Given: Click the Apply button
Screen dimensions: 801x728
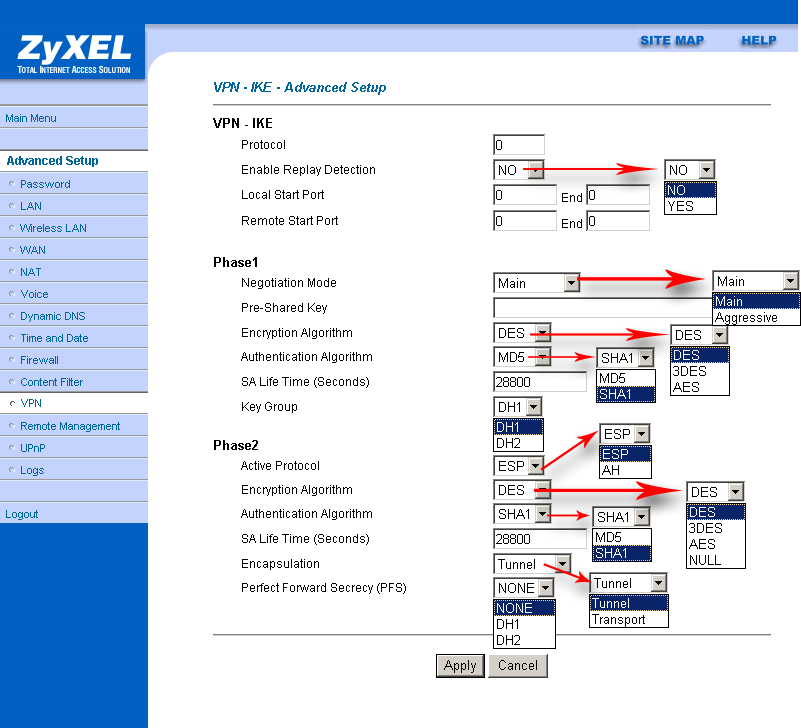Looking at the screenshot, I should [x=460, y=666].
